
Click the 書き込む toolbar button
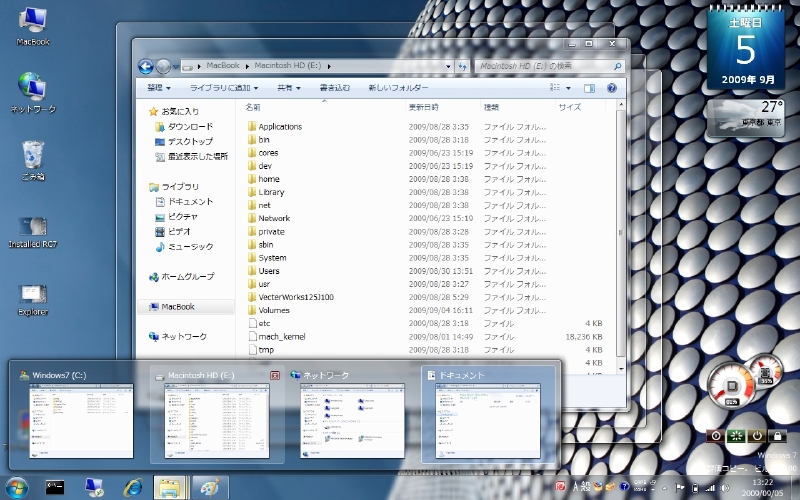click(335, 88)
